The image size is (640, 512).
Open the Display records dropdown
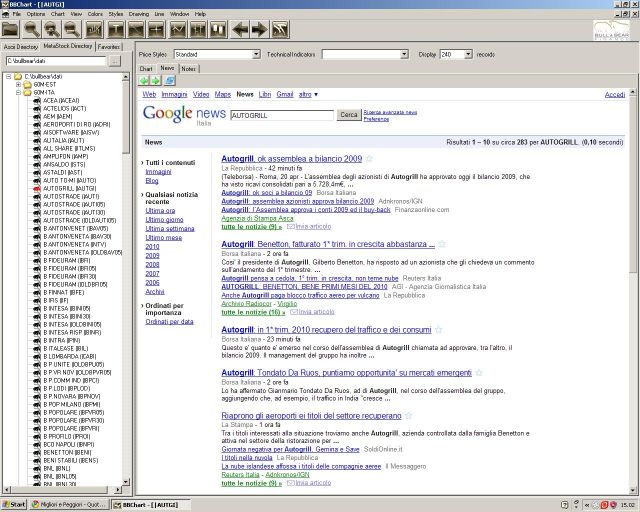coord(469,54)
